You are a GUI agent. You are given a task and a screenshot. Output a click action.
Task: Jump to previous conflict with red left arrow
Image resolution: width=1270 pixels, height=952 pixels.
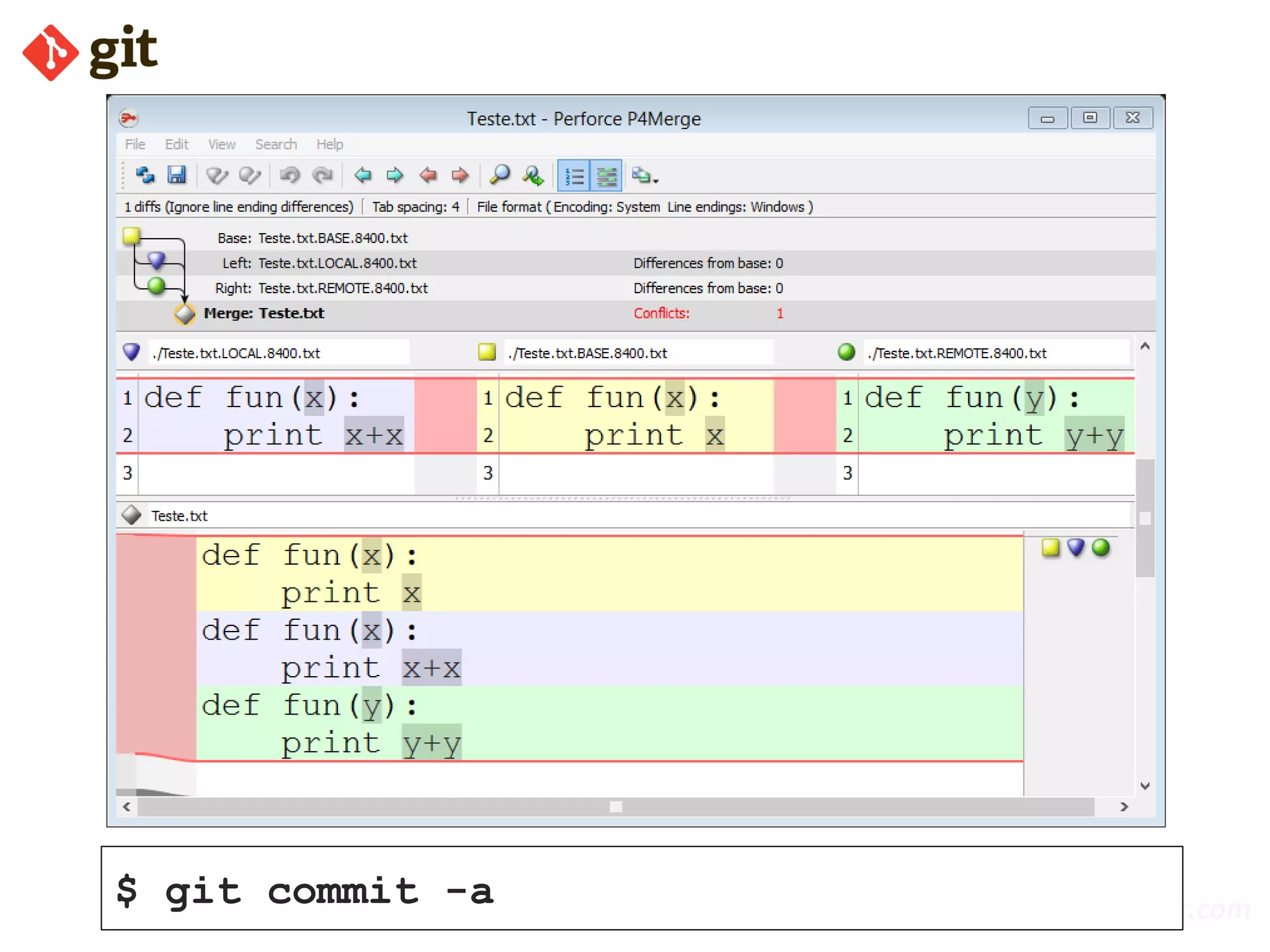pos(428,175)
